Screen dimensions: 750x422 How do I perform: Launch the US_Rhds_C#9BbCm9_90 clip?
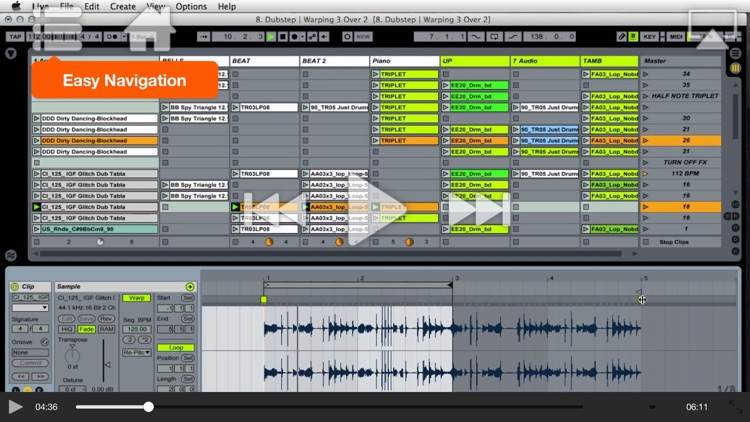click(x=36, y=229)
